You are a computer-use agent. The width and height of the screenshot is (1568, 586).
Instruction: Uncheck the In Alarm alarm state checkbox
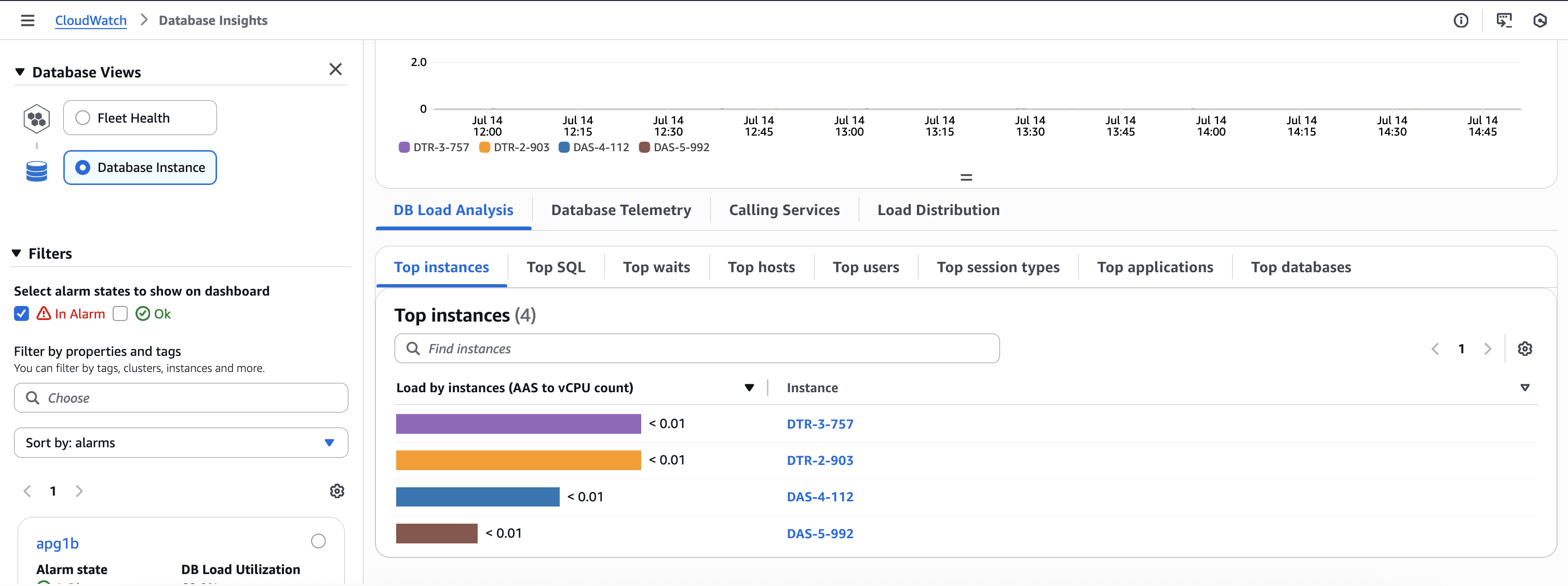click(x=21, y=313)
